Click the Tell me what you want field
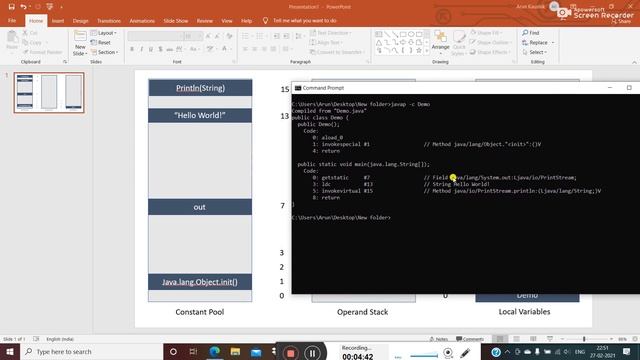Viewport: 640px width, 360px height. tap(304, 20)
